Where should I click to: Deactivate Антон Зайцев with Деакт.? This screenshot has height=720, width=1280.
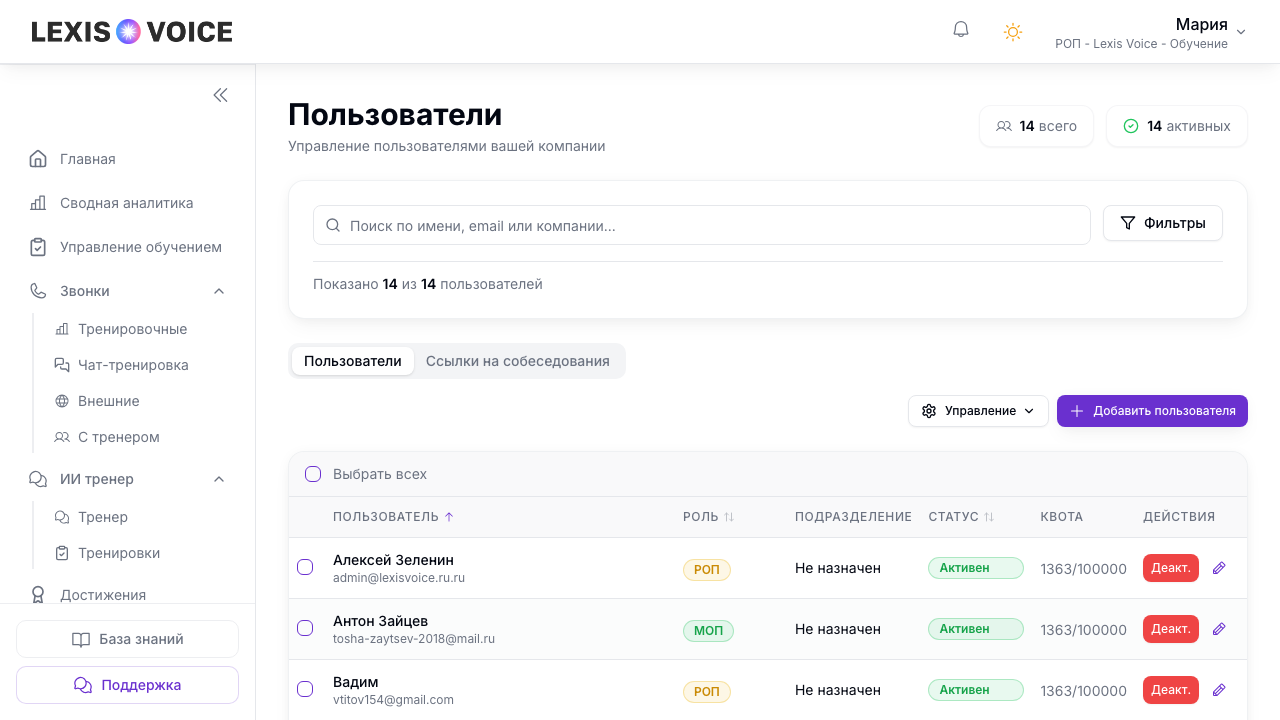[x=1171, y=629]
